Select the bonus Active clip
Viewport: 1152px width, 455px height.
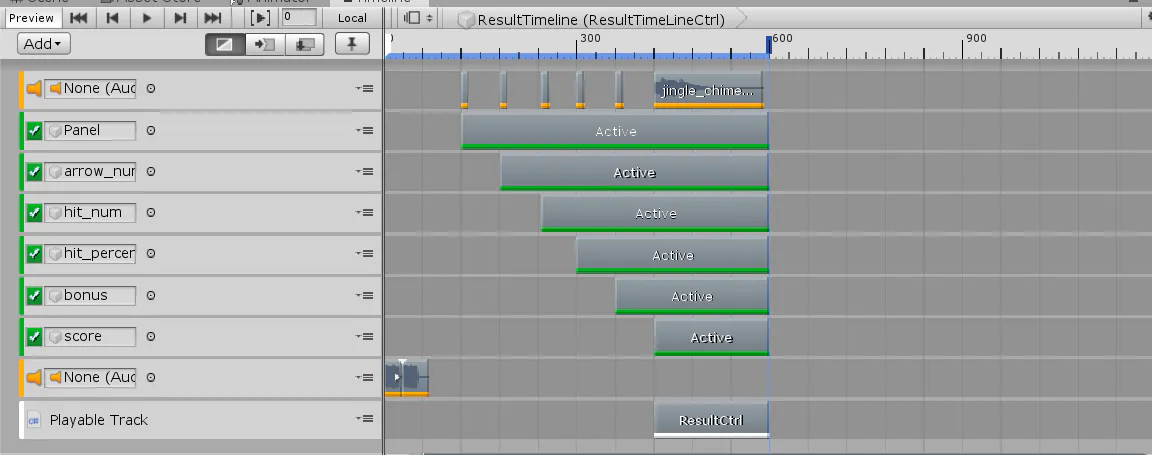(691, 296)
